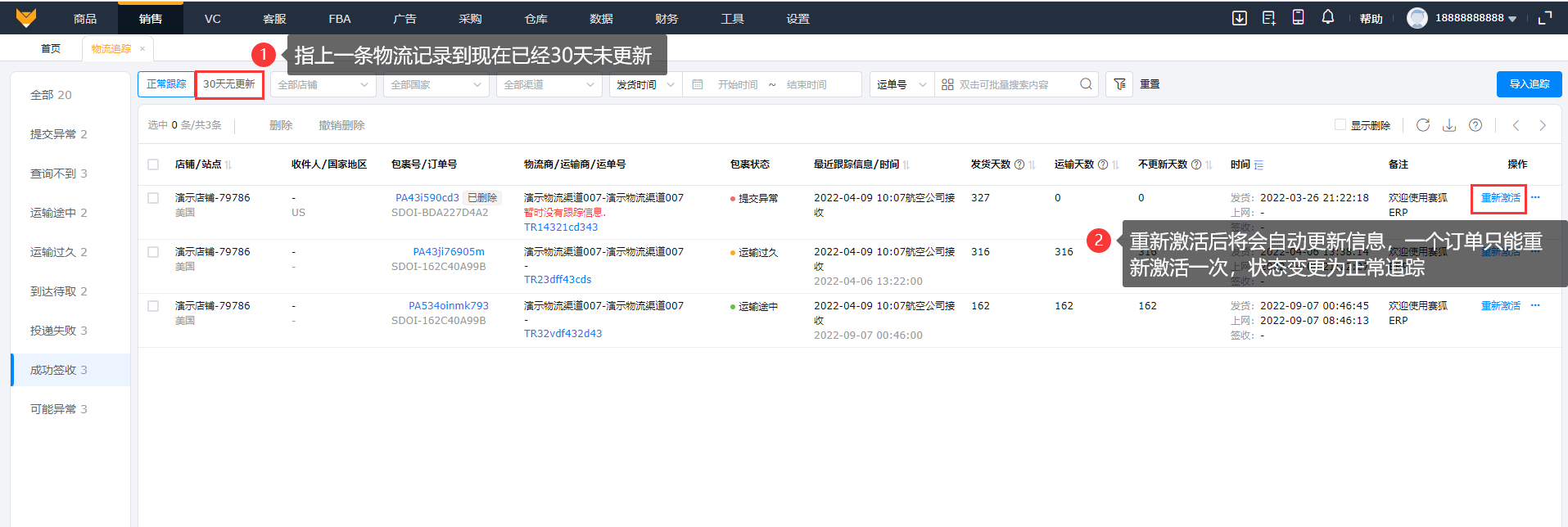Select 投递失败 in the left sidebar
The width and height of the screenshot is (1568, 527).
(59, 331)
